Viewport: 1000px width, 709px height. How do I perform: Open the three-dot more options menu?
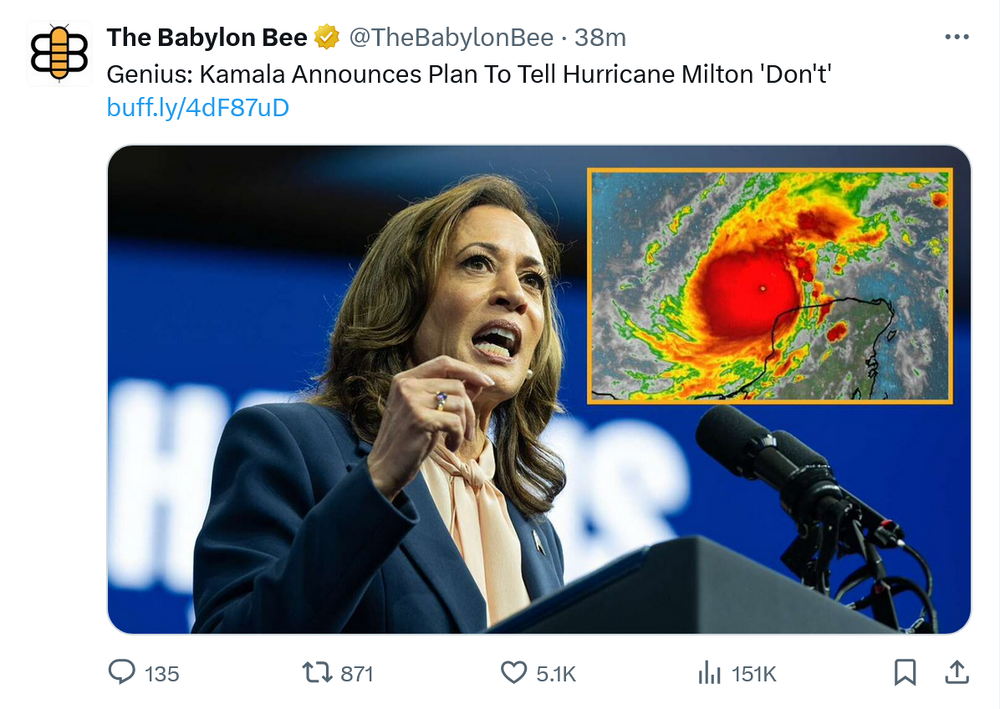(956, 37)
